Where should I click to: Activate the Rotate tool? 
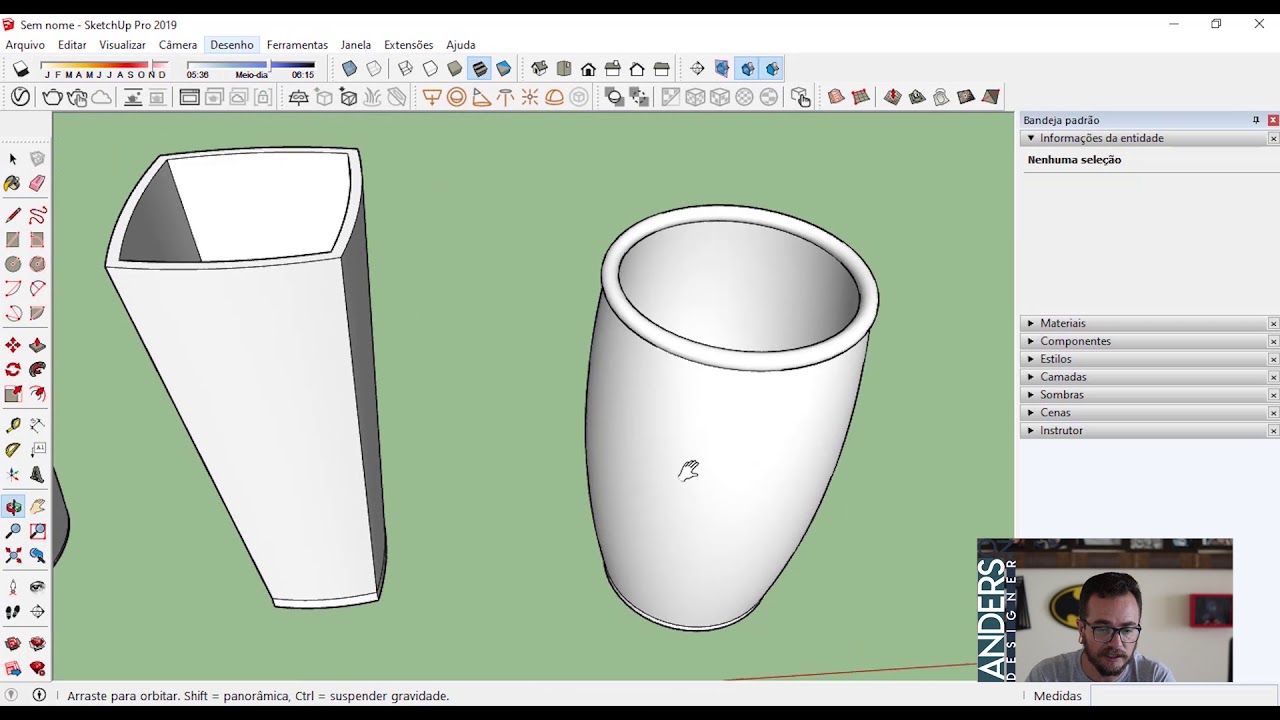(13, 370)
